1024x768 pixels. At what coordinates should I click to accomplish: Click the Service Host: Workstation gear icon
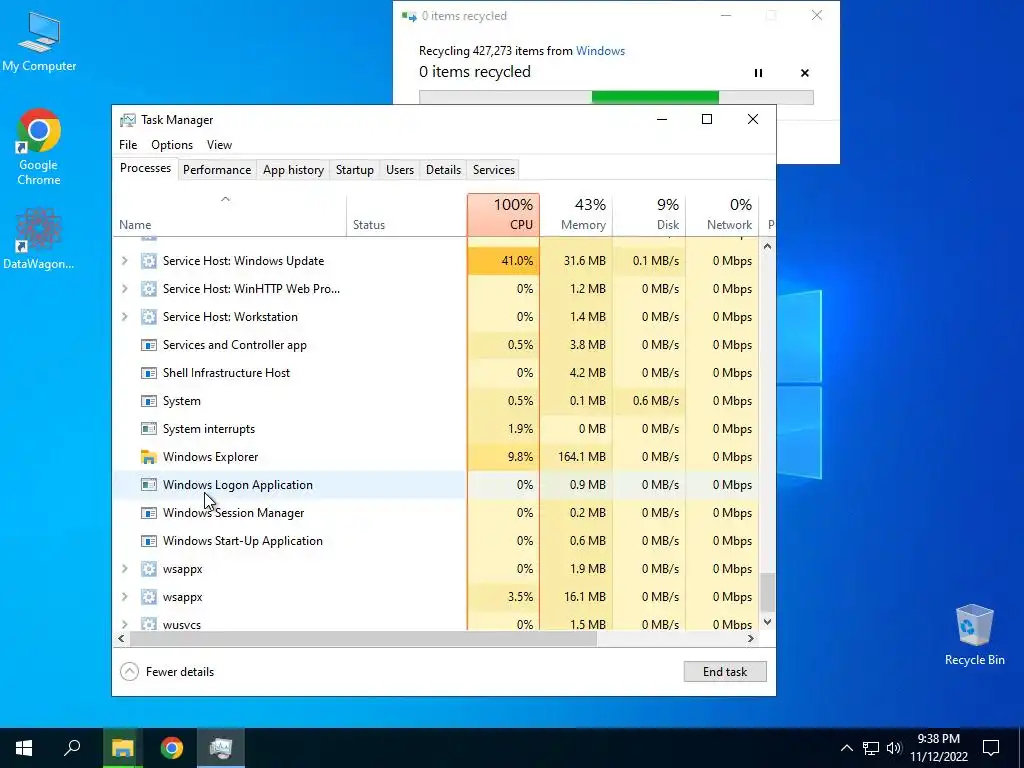coord(149,317)
